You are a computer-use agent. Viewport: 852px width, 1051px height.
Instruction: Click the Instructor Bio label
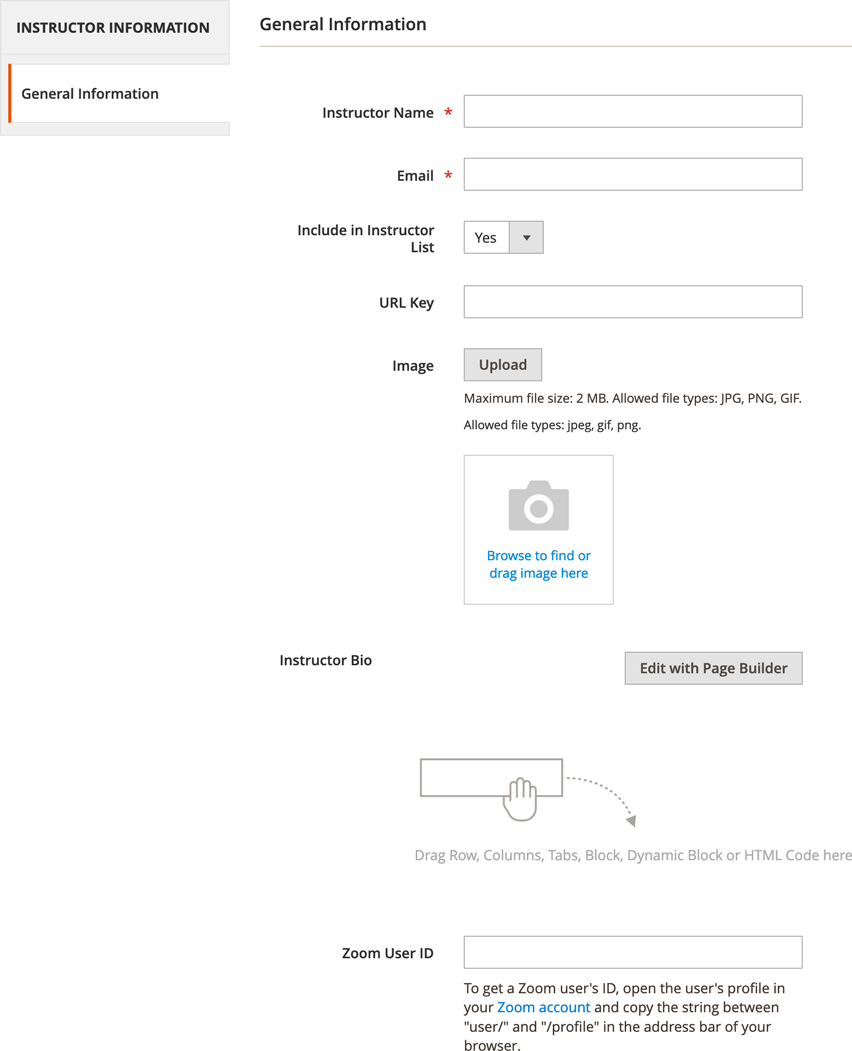[325, 660]
